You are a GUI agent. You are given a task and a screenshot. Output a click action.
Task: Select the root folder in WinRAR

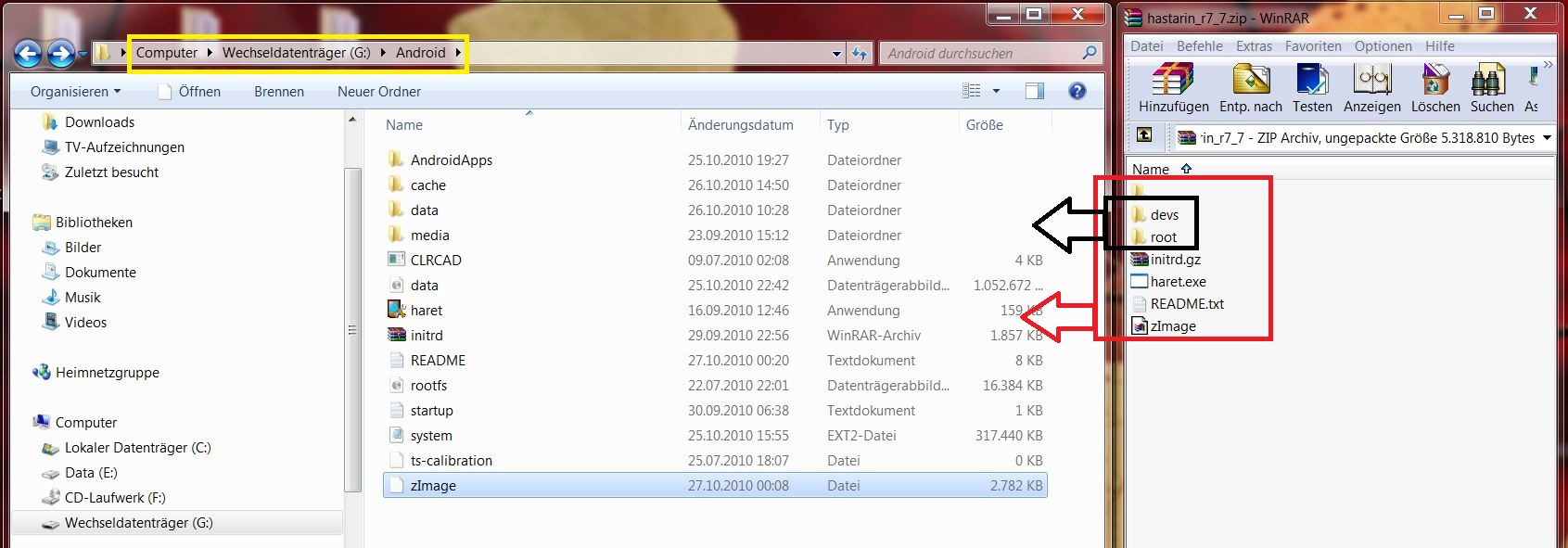(x=1154, y=237)
